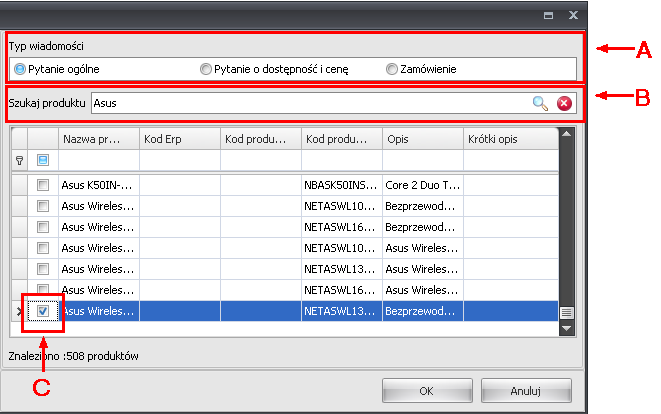
Task: Uncheck the highlighted NETASWL13 Bezprzewod row checkbox
Action: 43,311
